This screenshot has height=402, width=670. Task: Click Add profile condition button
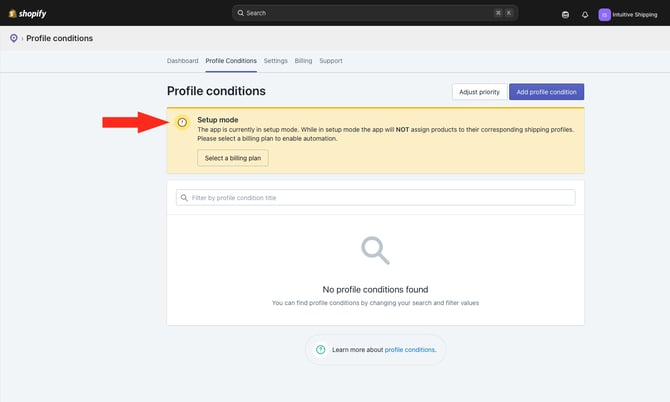[546, 92]
